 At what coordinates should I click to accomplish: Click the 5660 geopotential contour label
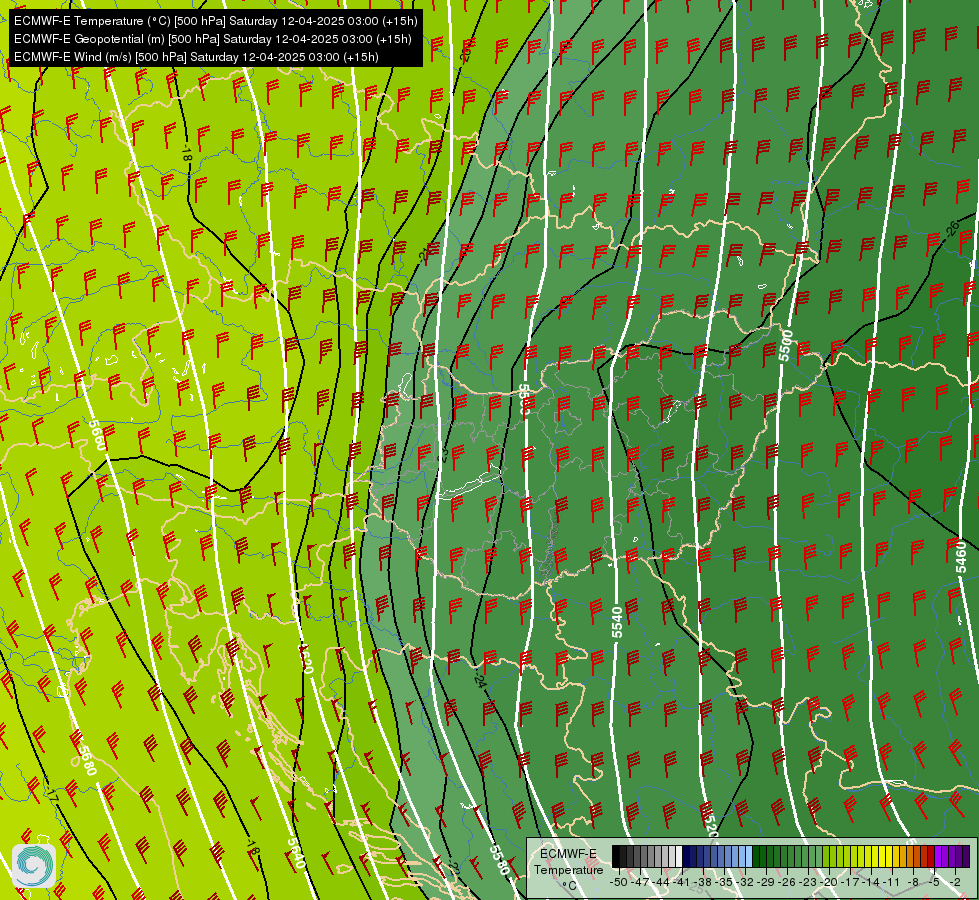97,436
